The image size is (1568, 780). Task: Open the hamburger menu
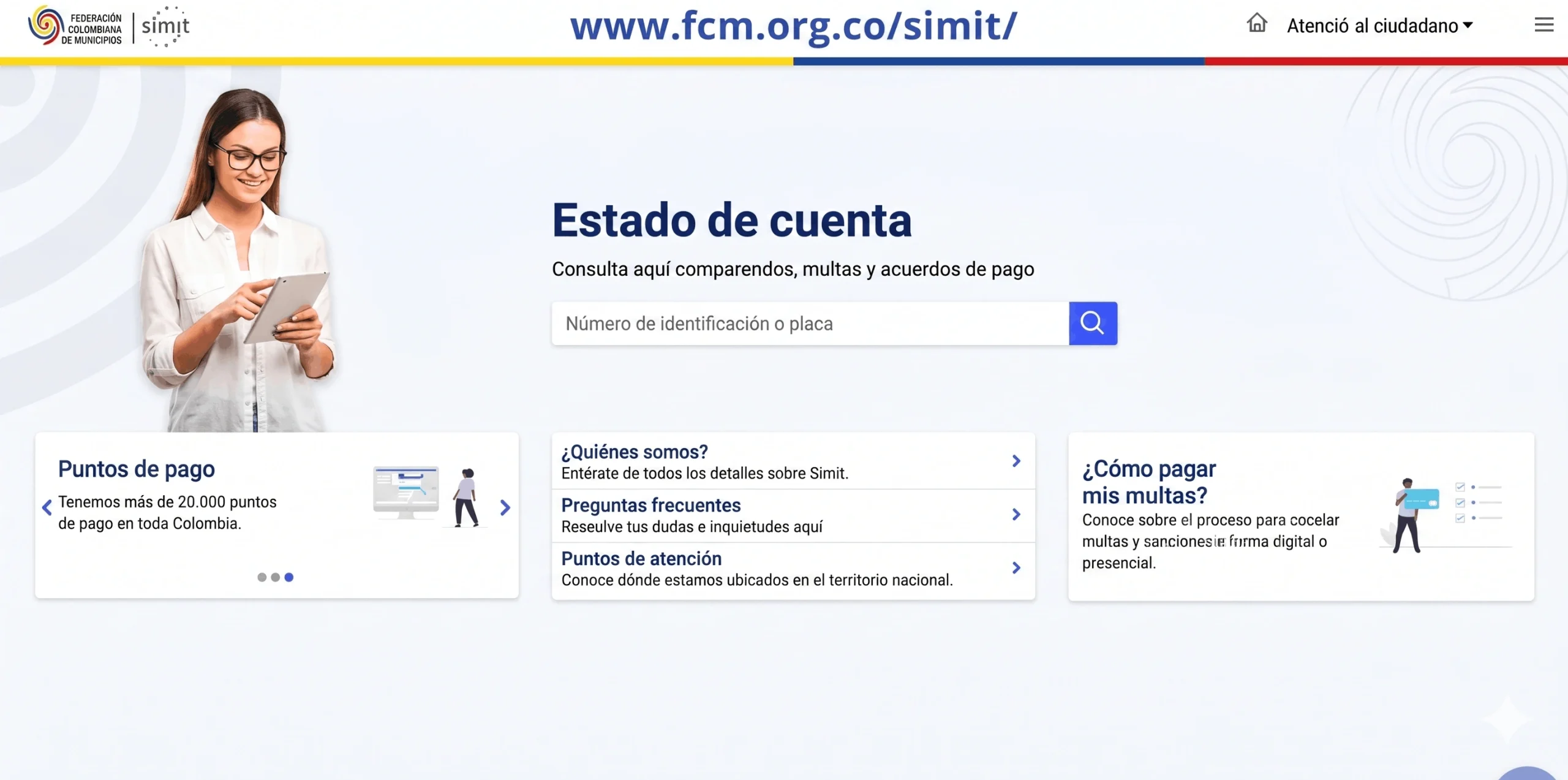1543,25
